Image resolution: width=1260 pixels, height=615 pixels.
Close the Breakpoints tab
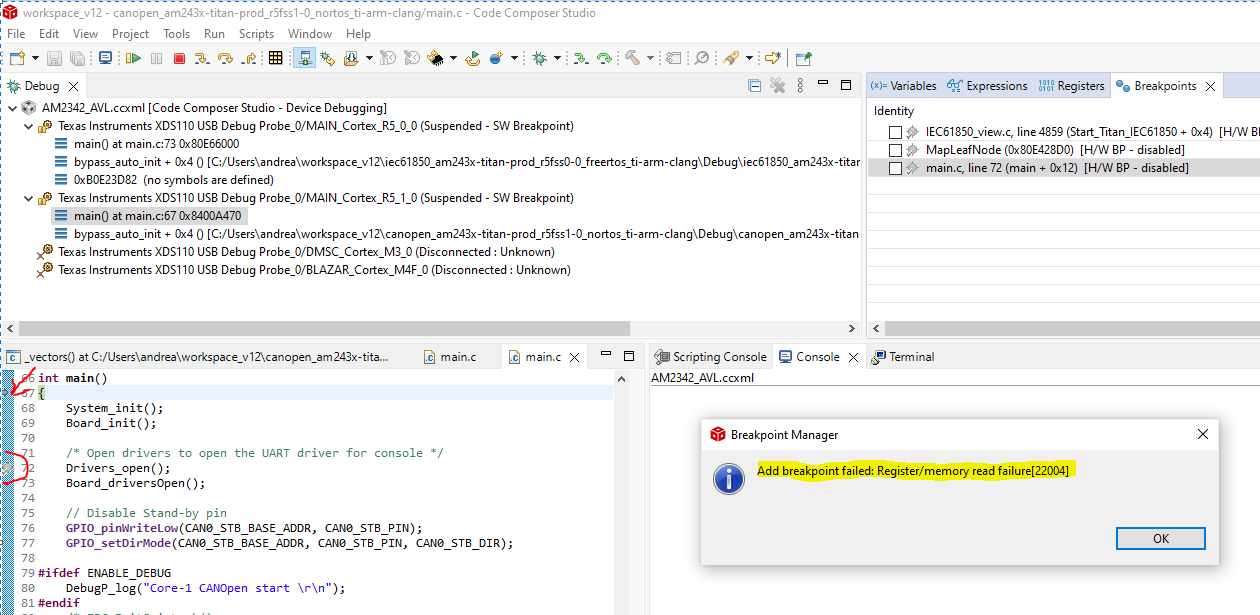click(x=1210, y=86)
